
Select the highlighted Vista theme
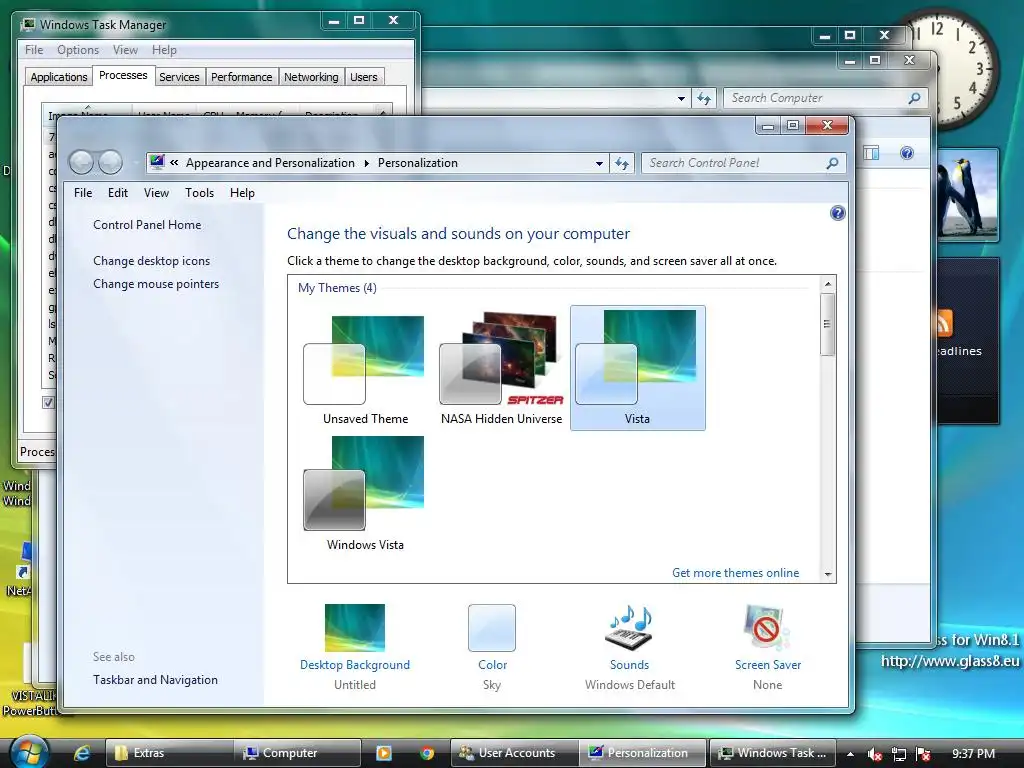[x=637, y=368]
